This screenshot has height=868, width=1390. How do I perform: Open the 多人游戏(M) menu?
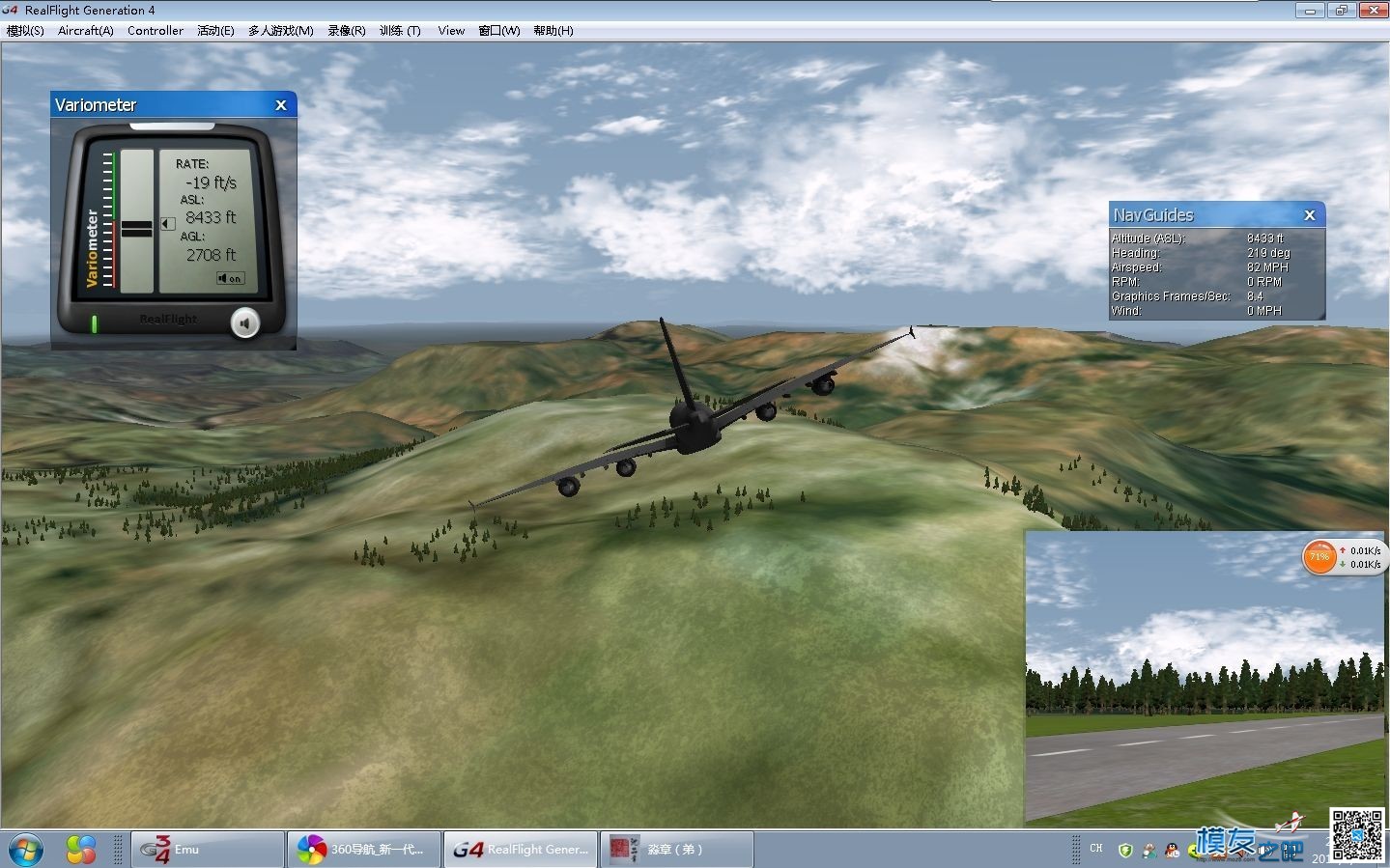tap(280, 31)
